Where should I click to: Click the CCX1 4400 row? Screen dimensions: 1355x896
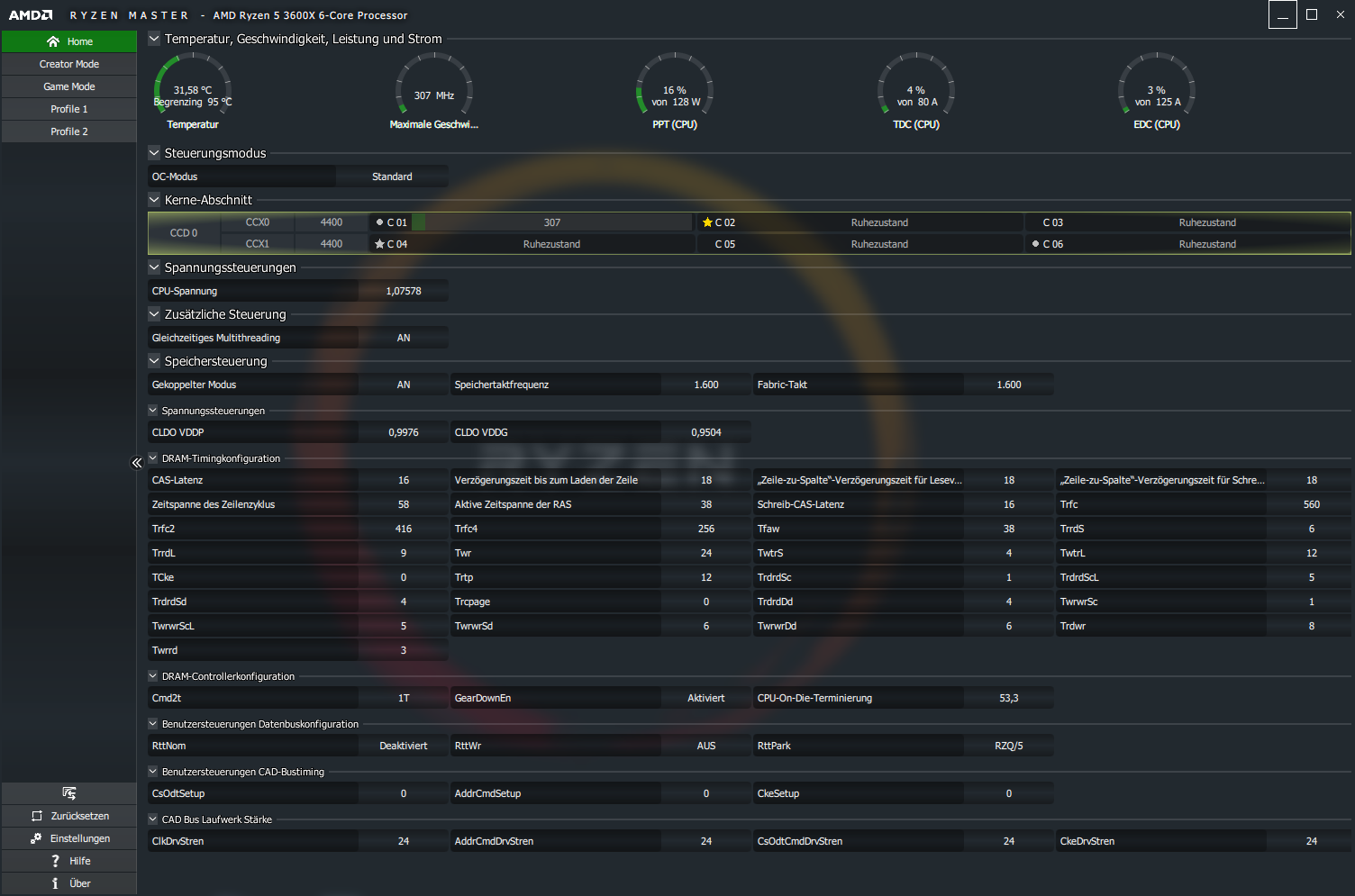pos(295,244)
